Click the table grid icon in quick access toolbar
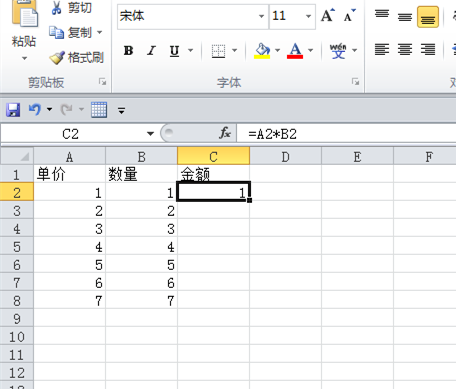 pyautogui.click(x=99, y=110)
